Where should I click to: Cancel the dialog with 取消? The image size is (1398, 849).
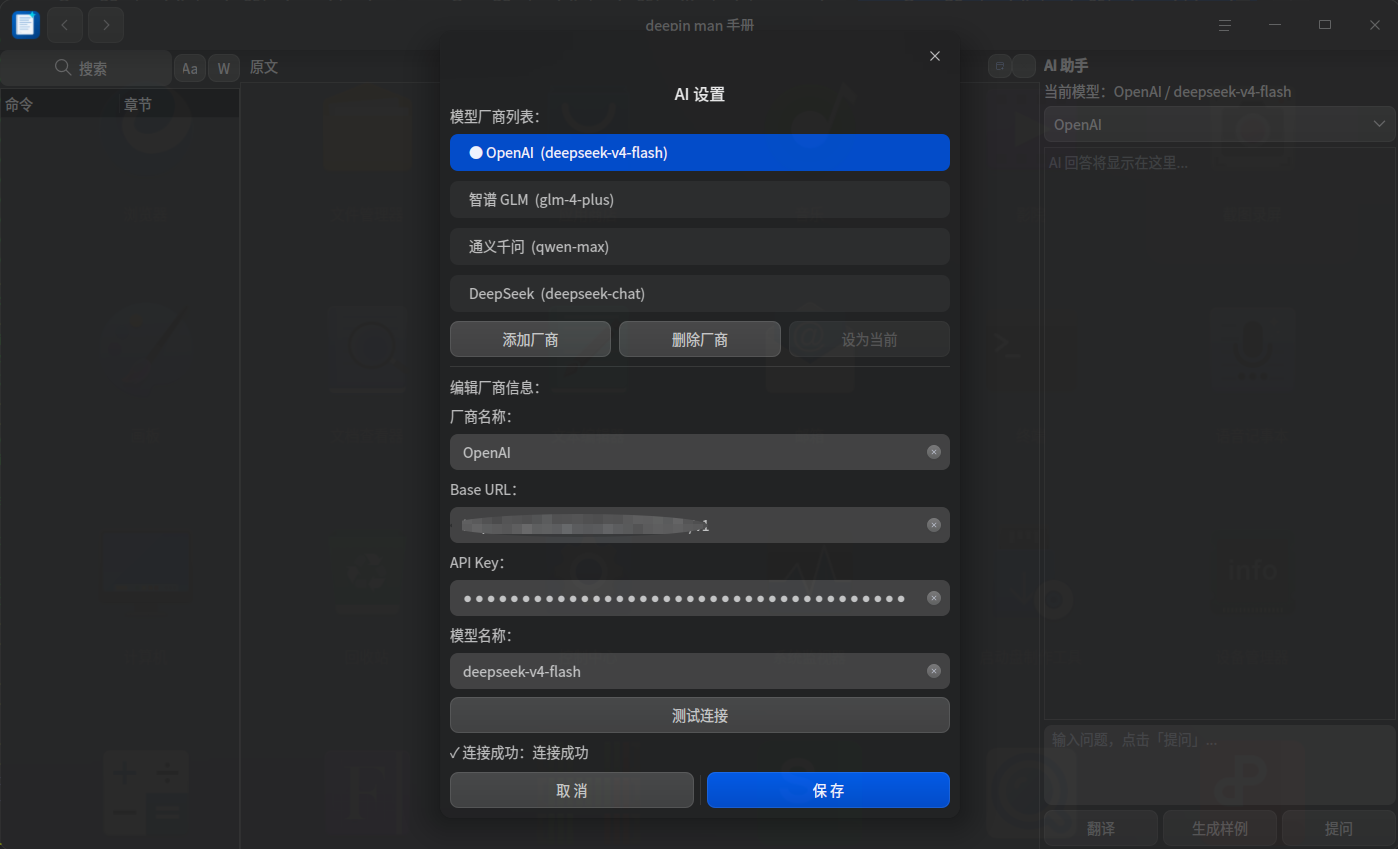tap(572, 790)
